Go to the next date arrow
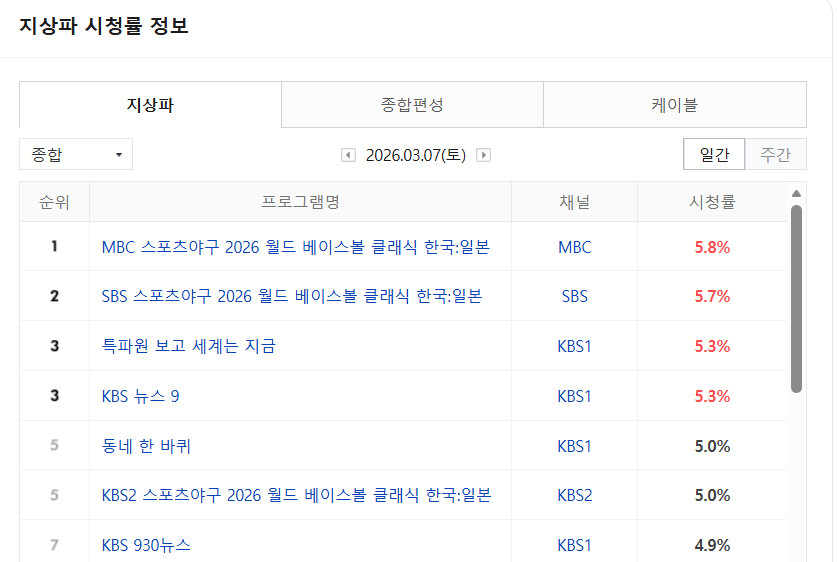Viewport: 837px width, 562px height. pyautogui.click(x=483, y=155)
